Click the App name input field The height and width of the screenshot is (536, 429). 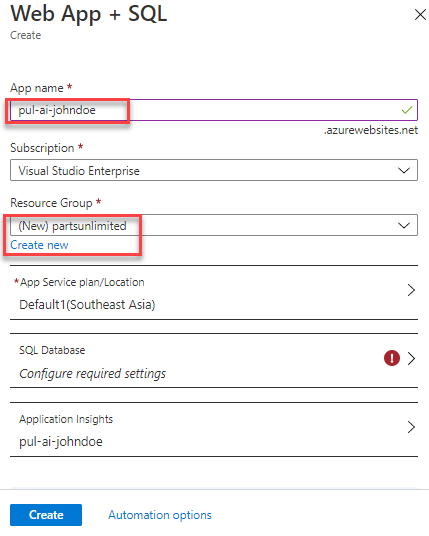click(214, 110)
